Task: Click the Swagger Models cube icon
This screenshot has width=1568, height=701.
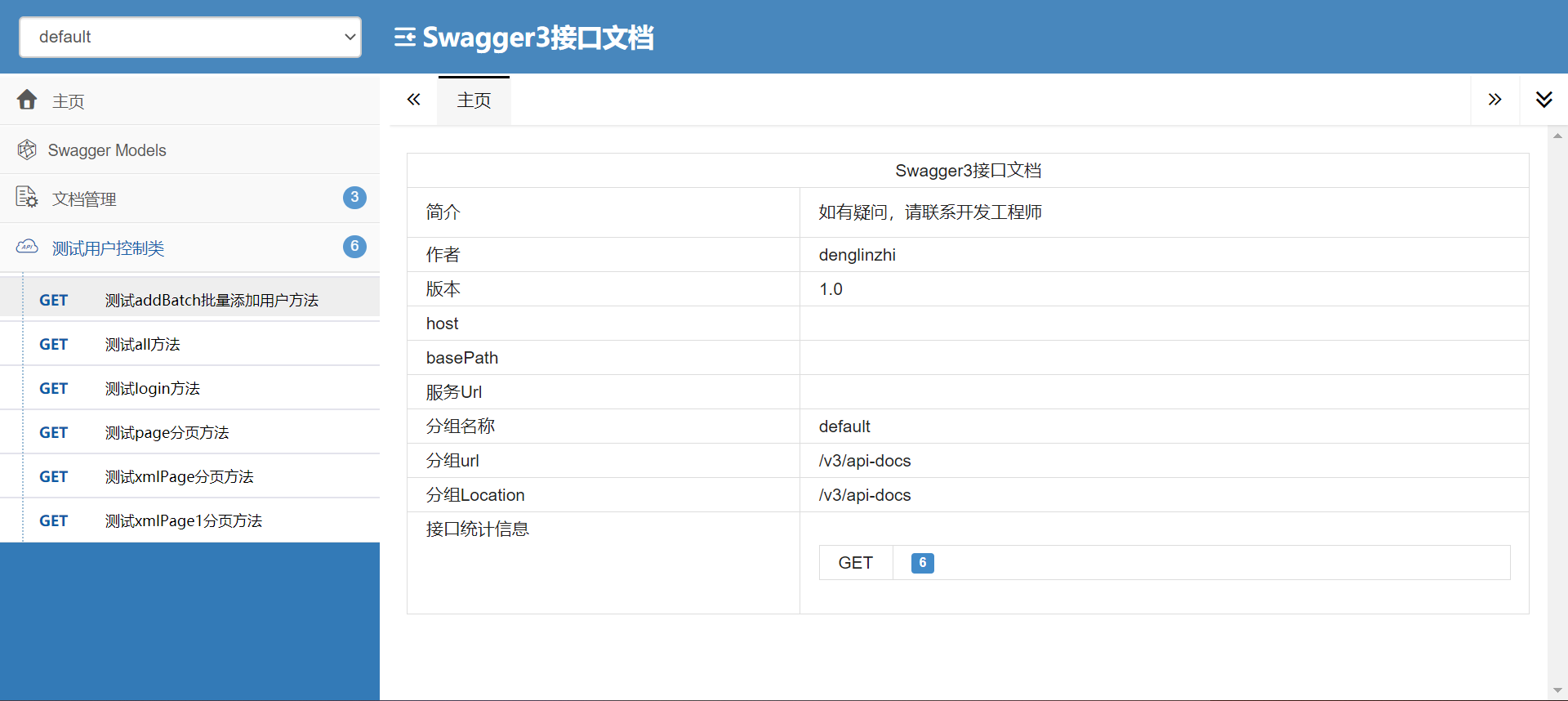Action: [x=27, y=150]
